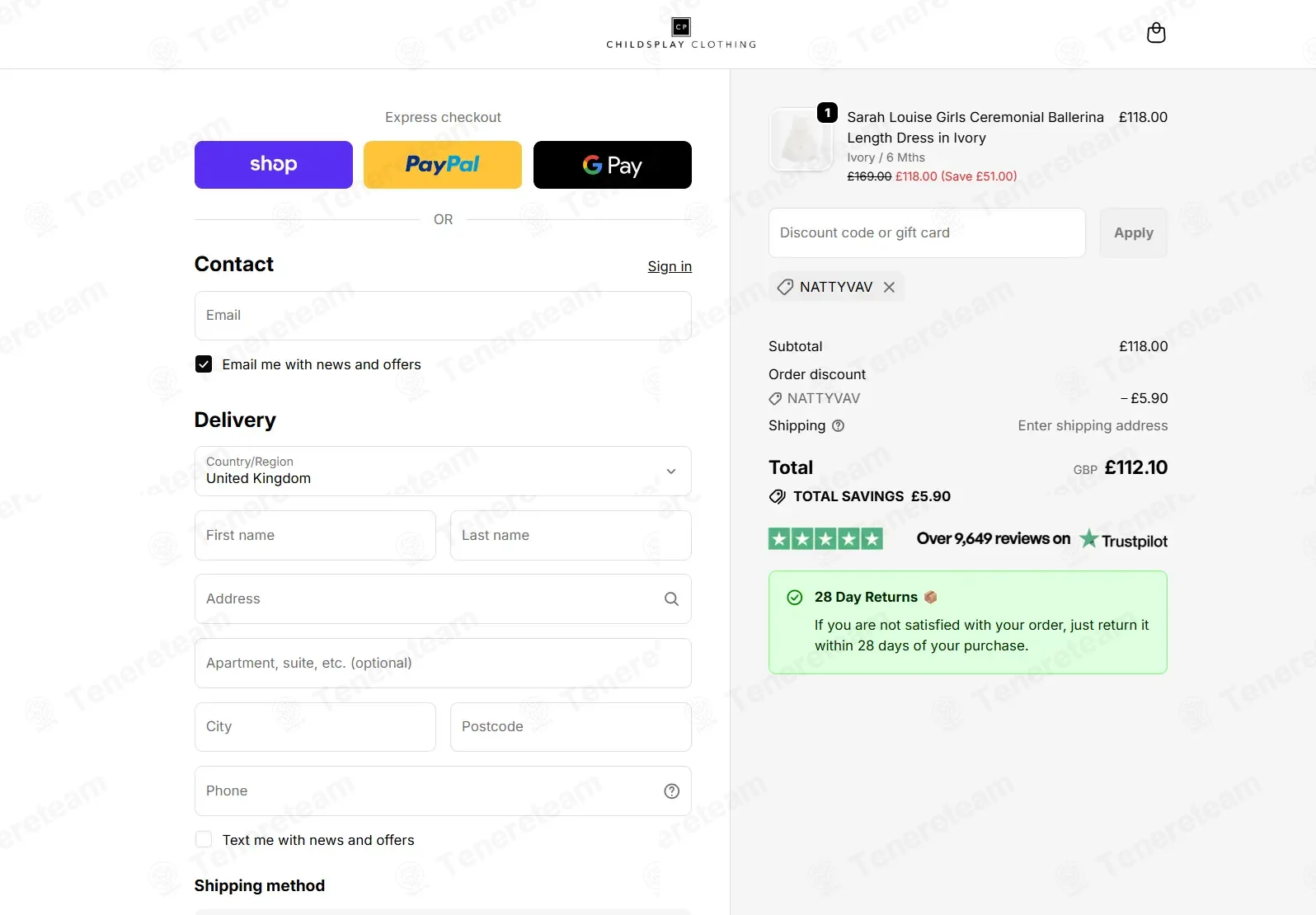Focus the Discount code or gift card field

[927, 232]
